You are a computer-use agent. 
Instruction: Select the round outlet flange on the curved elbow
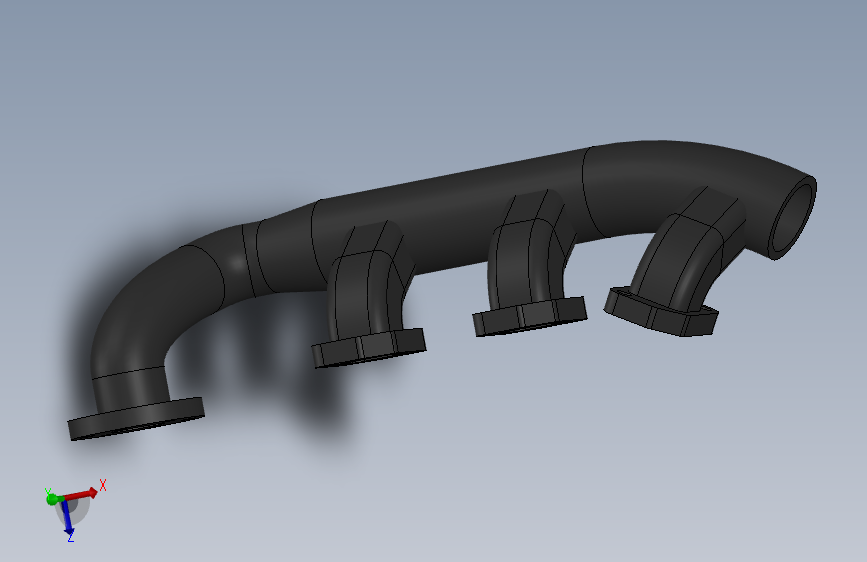136,419
